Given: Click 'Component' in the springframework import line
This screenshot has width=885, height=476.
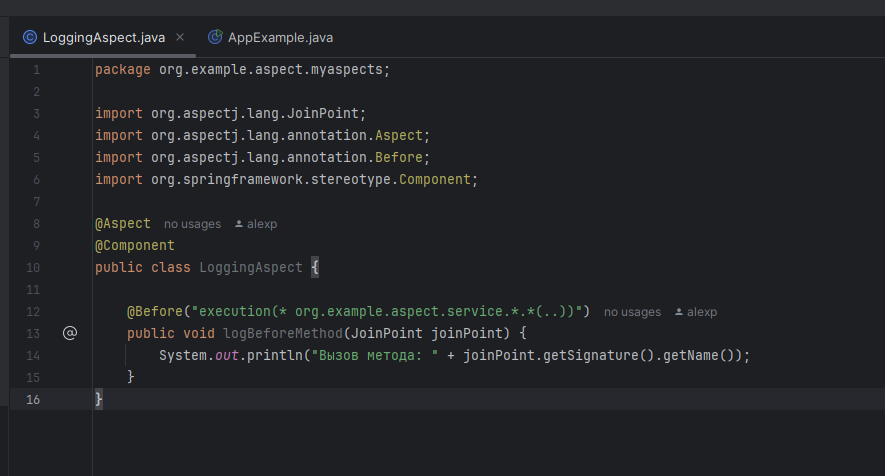Looking at the screenshot, I should coord(435,180).
